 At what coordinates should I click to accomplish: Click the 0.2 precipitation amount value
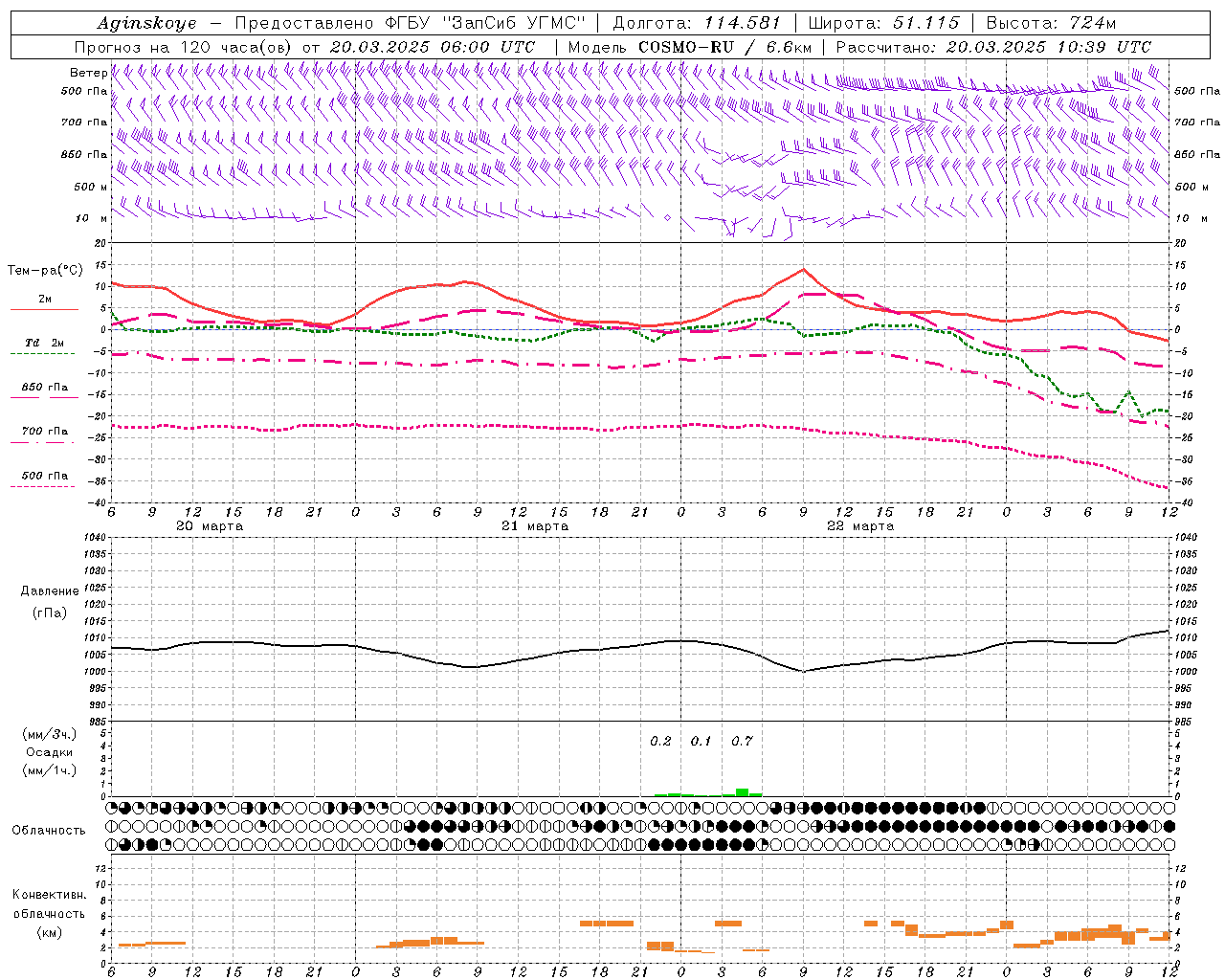point(661,742)
